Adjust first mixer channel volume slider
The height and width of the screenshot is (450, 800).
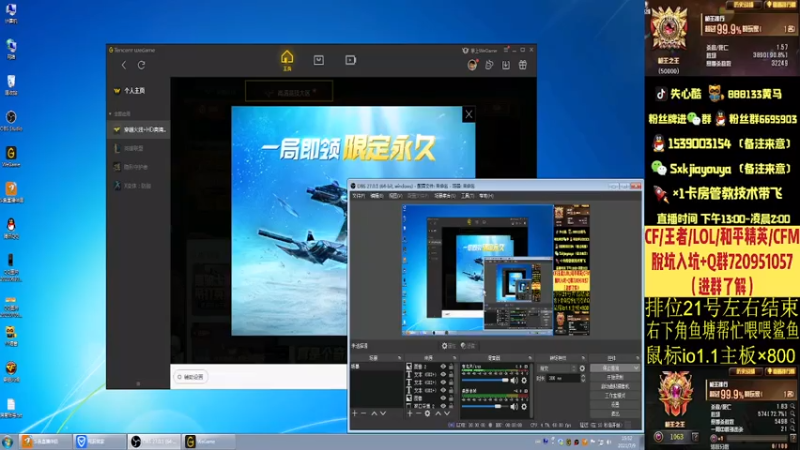pyautogui.click(x=485, y=381)
